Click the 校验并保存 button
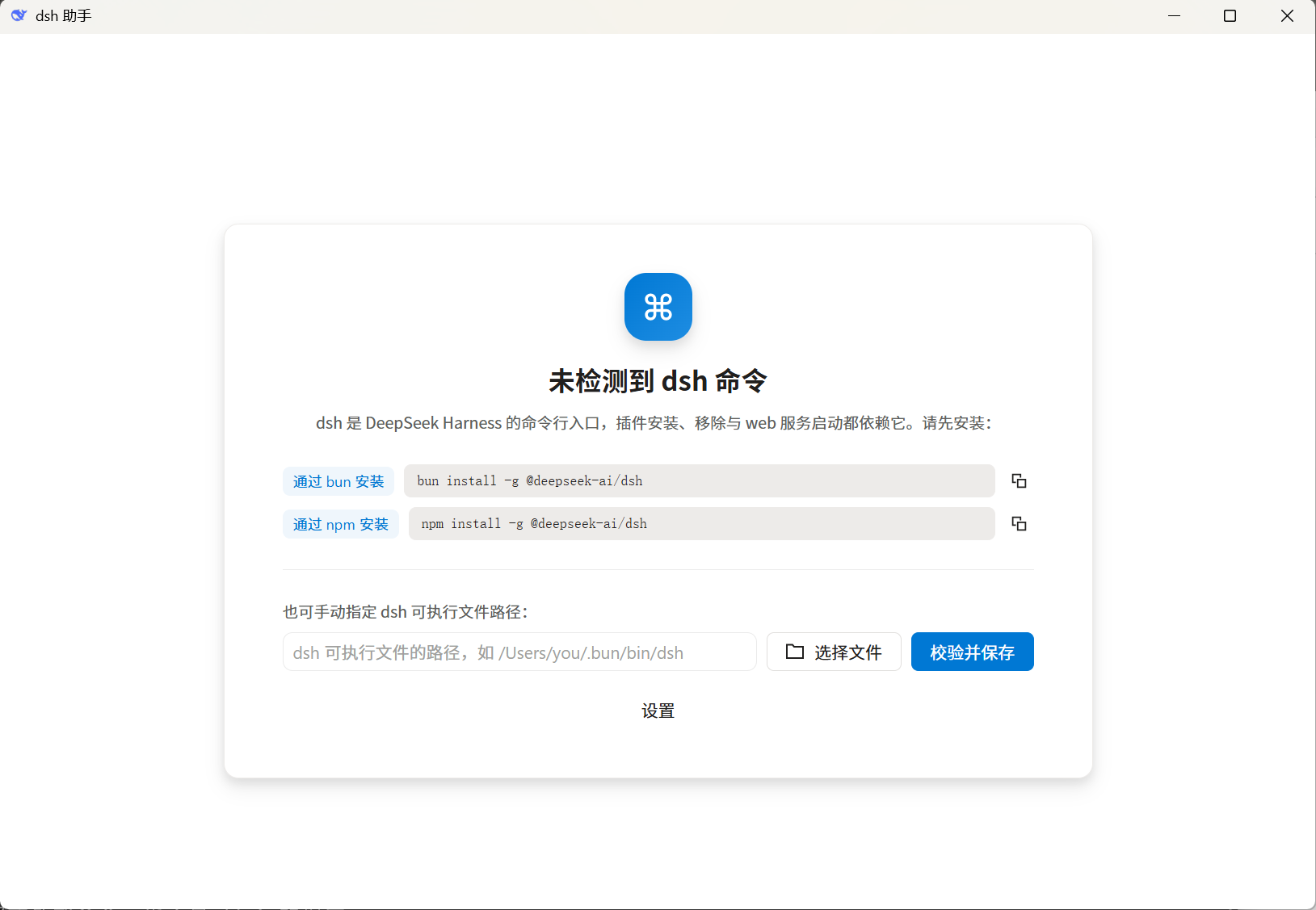Image resolution: width=1316 pixels, height=910 pixels. point(972,652)
